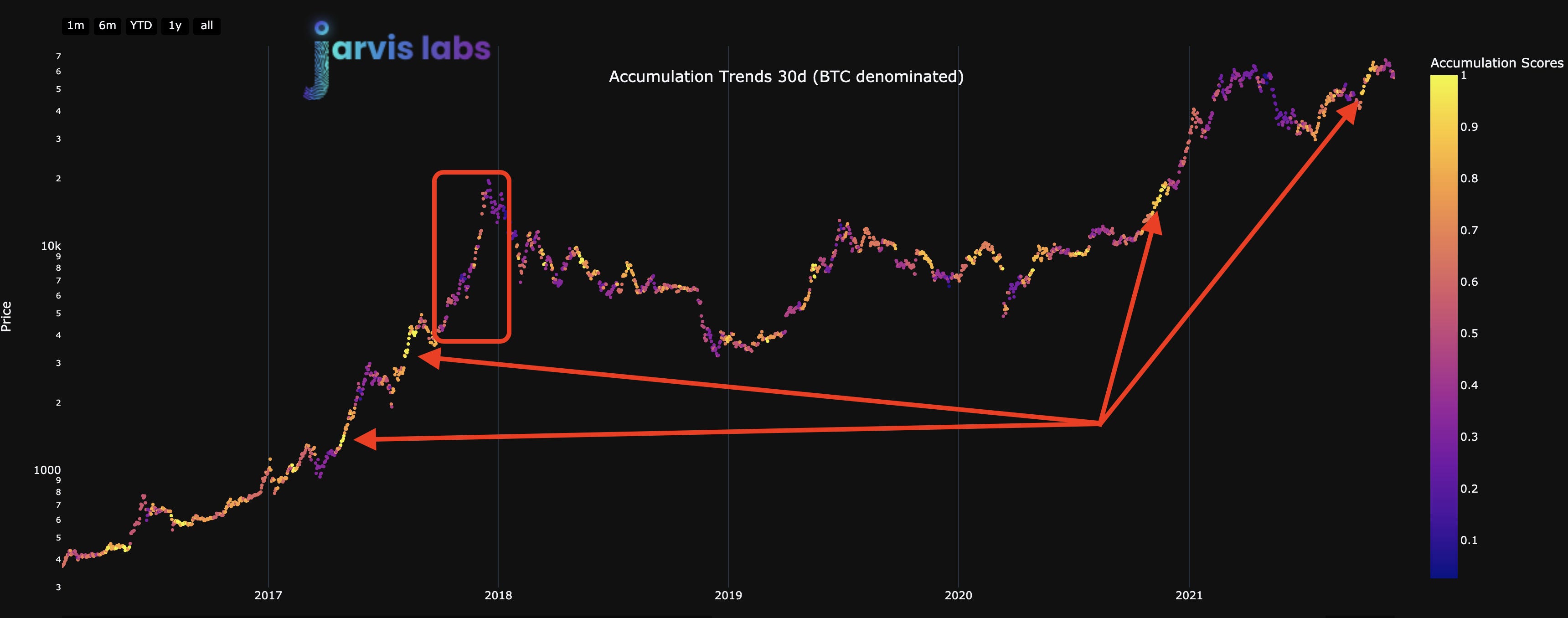1568x618 pixels.
Task: Show the all-time range
Action: click(207, 26)
